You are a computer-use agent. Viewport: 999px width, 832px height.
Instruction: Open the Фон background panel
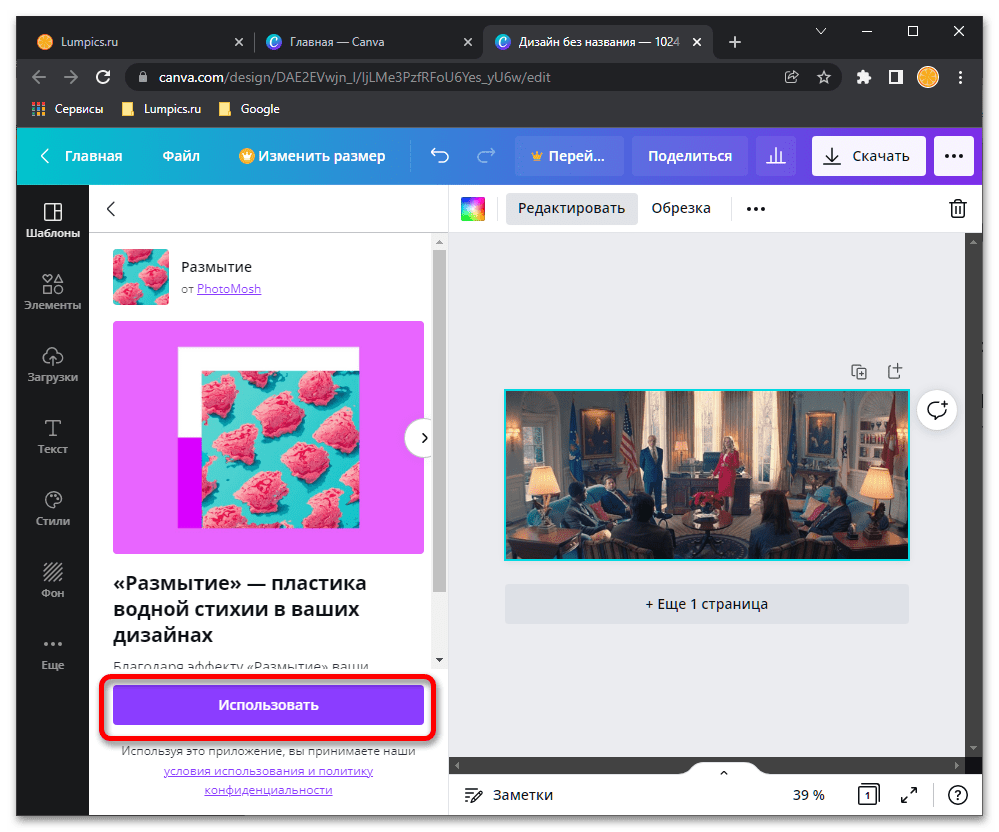[x=53, y=580]
